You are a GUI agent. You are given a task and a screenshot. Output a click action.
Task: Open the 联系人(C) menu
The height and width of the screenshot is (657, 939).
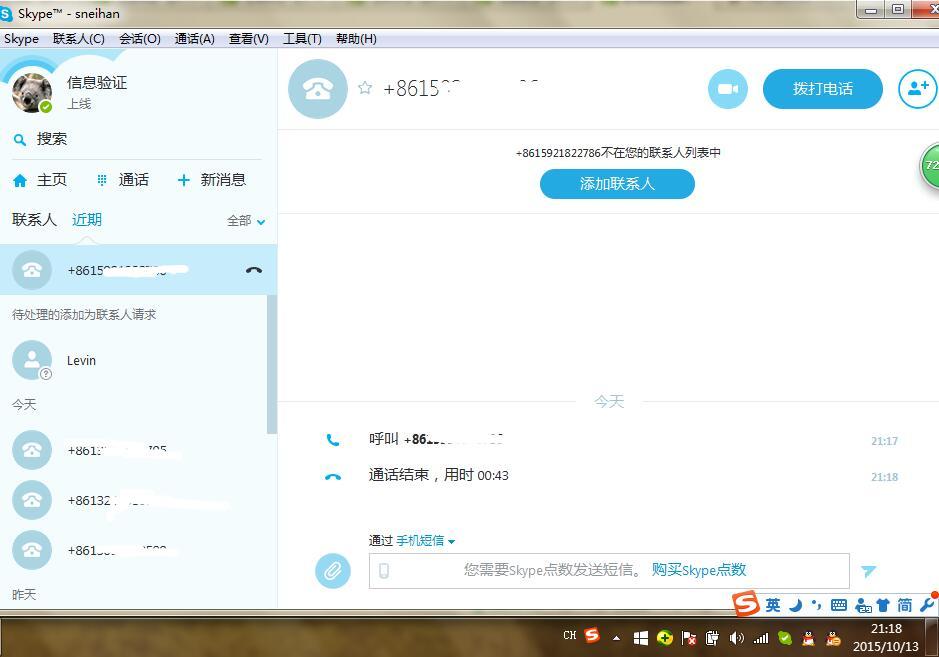click(78, 39)
